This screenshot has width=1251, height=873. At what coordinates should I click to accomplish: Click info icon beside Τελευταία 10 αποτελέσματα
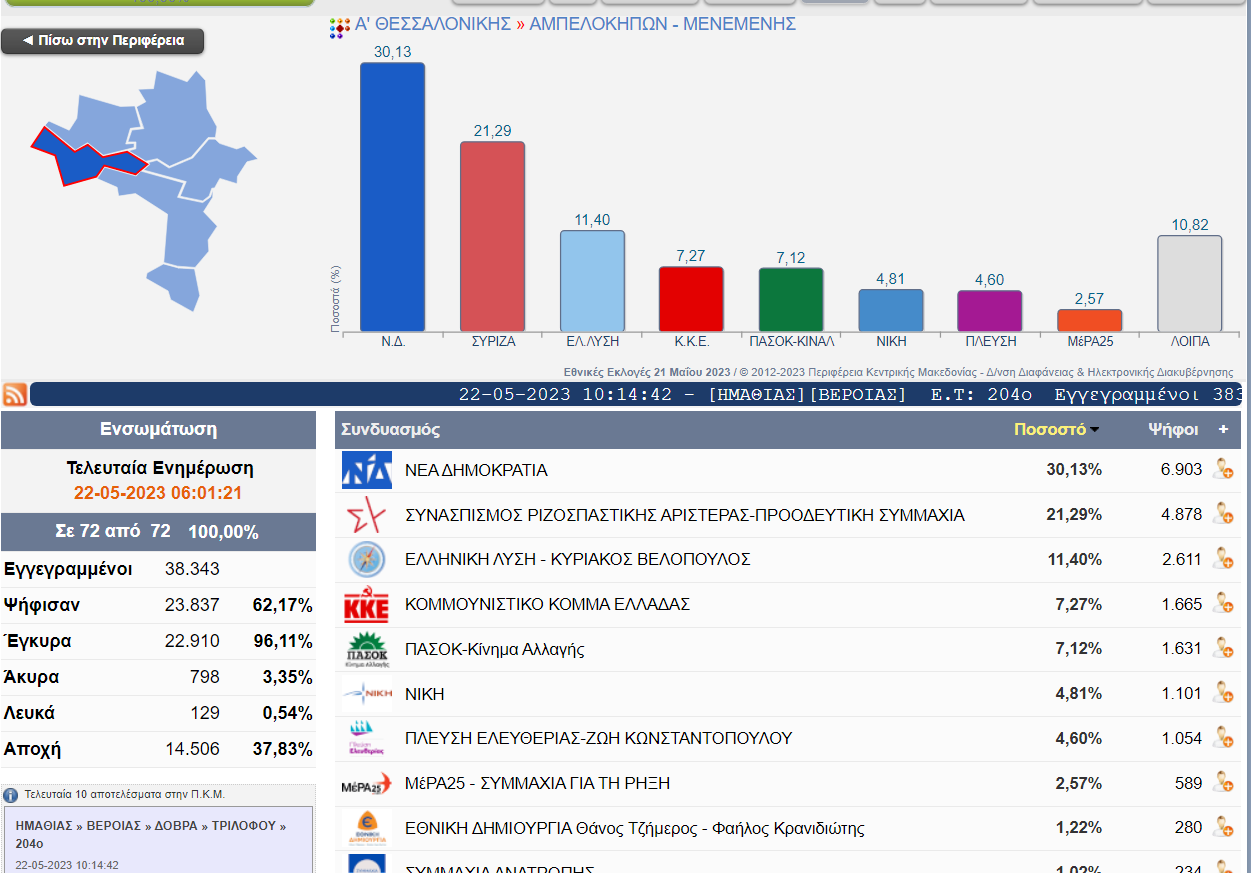tap(11, 795)
